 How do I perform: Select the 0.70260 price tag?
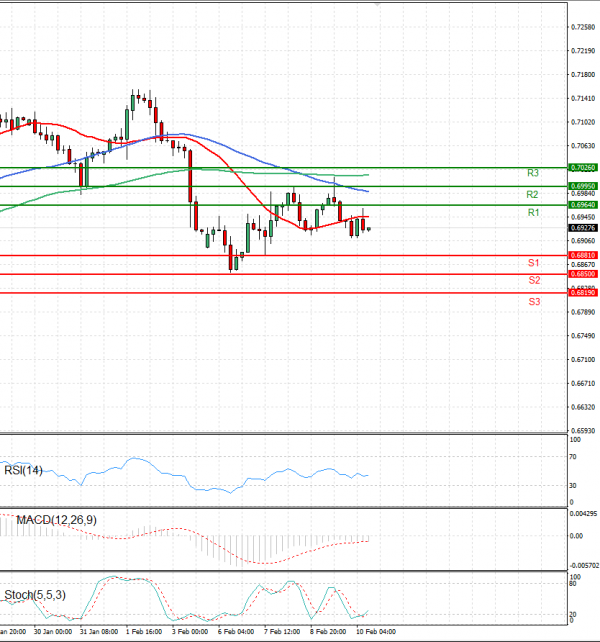pos(583,167)
